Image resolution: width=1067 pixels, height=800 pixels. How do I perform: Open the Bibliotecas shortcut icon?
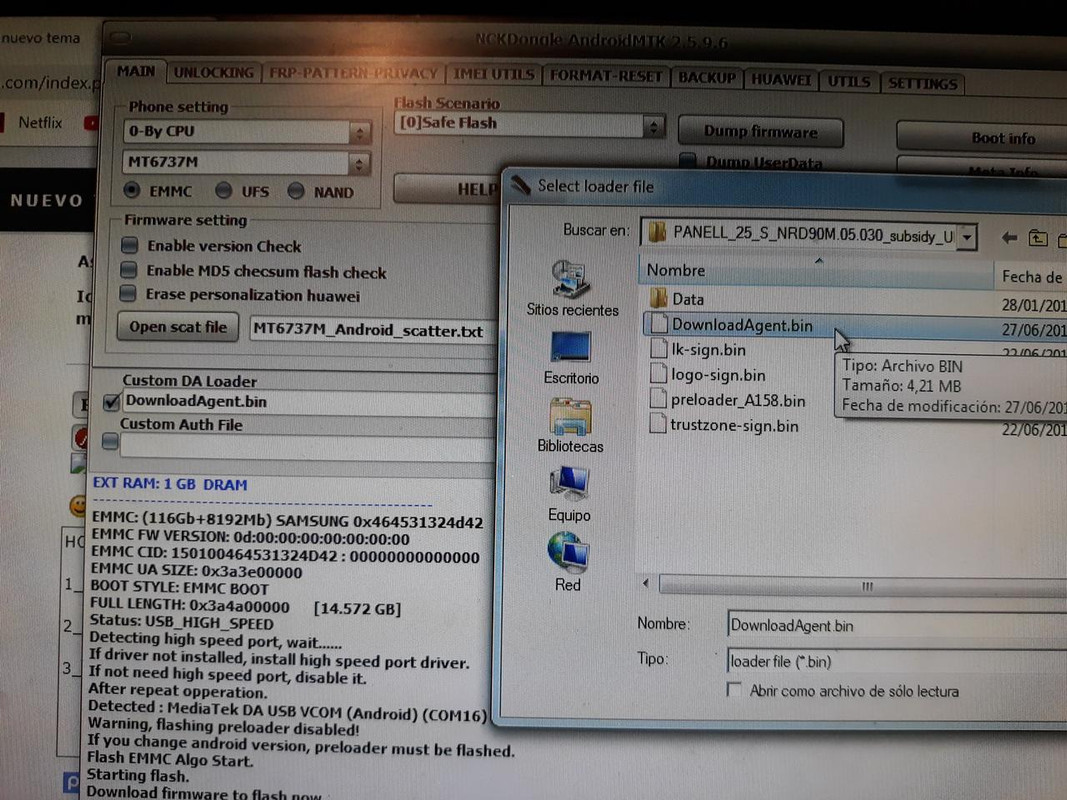570,416
